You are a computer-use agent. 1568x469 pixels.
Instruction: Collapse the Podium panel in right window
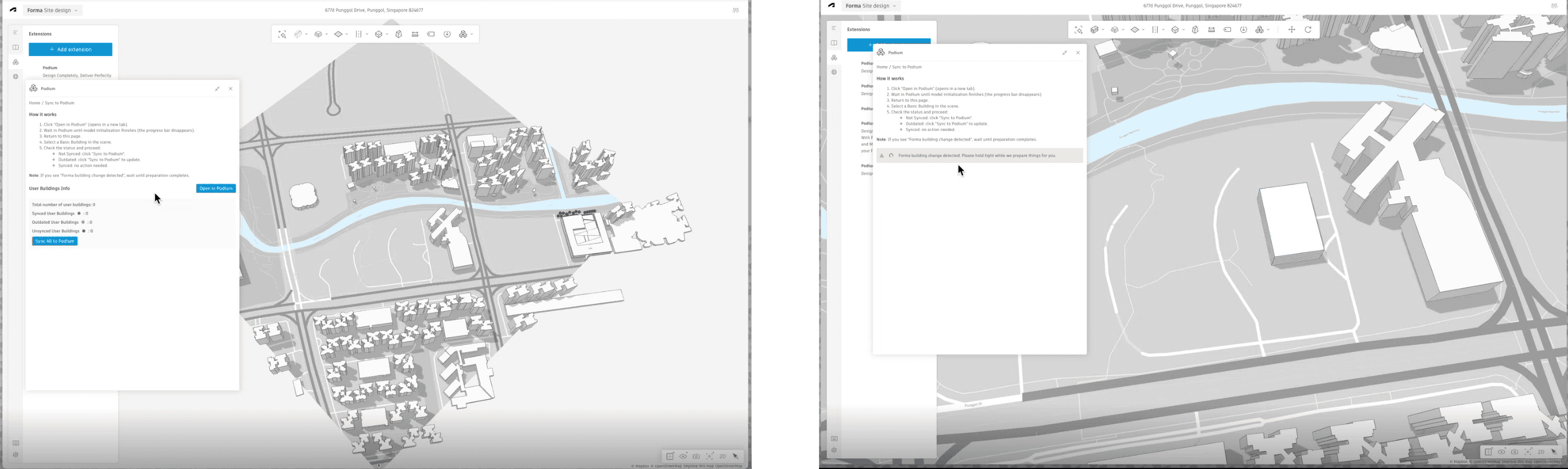[x=1064, y=53]
